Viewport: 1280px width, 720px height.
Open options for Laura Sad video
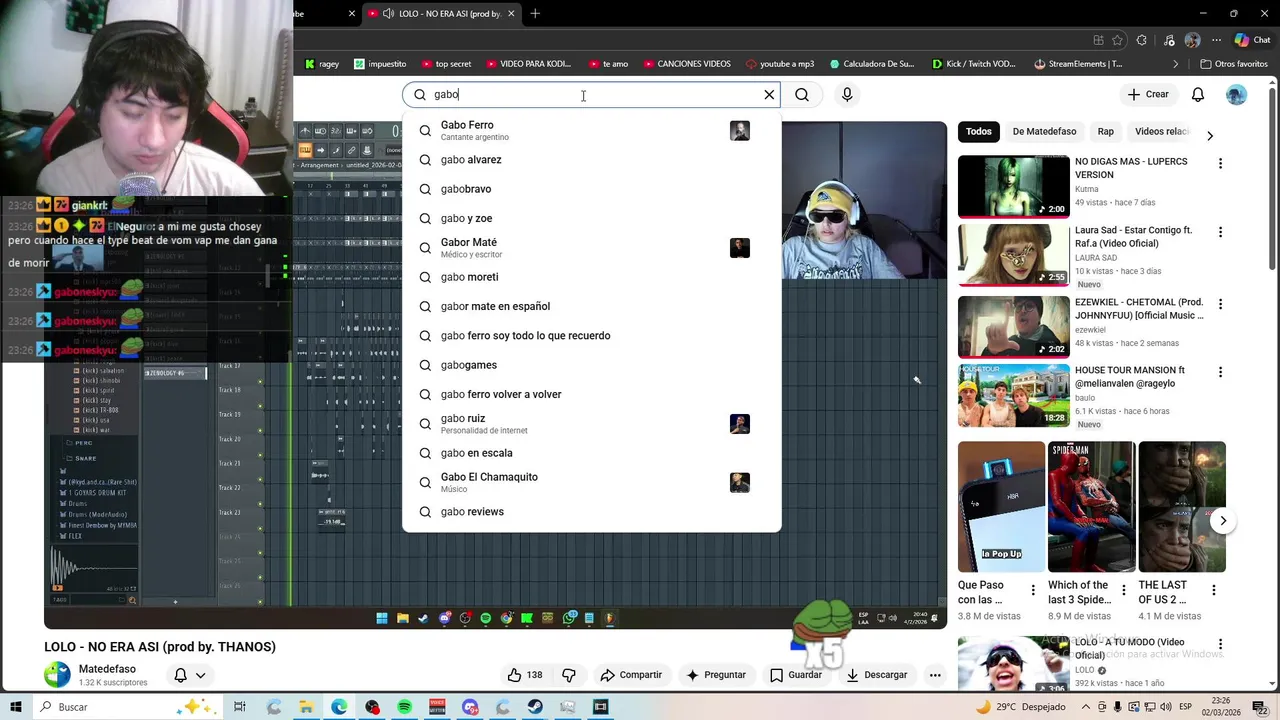pos(1220,232)
